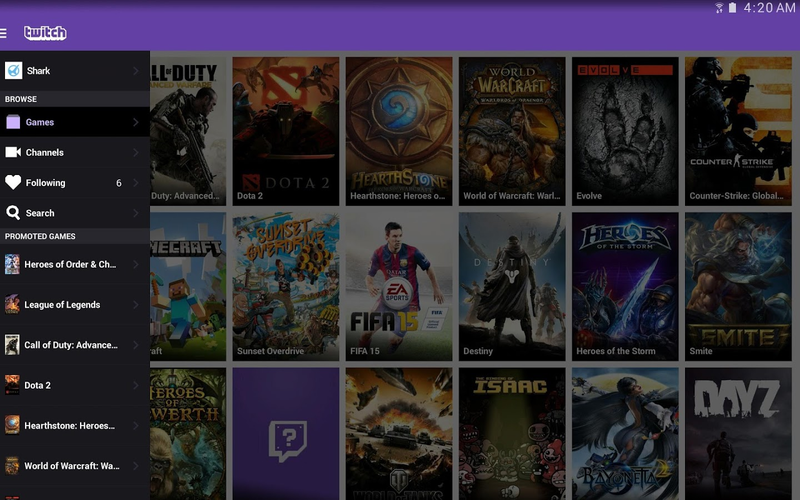Click World of Warcraft sidebar icon
This screenshot has width=800, height=500.
point(12,466)
